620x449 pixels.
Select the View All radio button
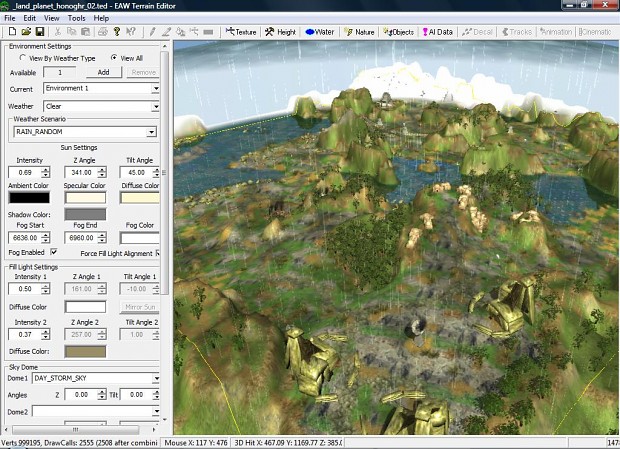coord(114,58)
